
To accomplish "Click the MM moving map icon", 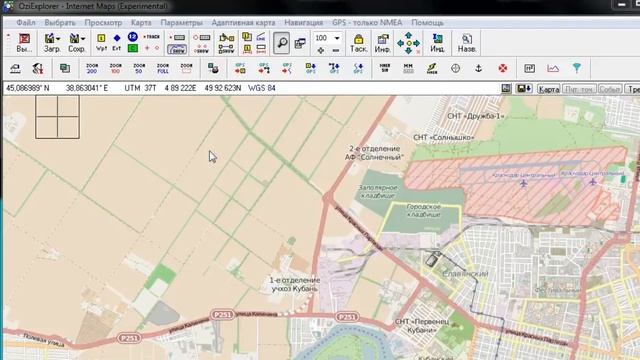I will [408, 68].
